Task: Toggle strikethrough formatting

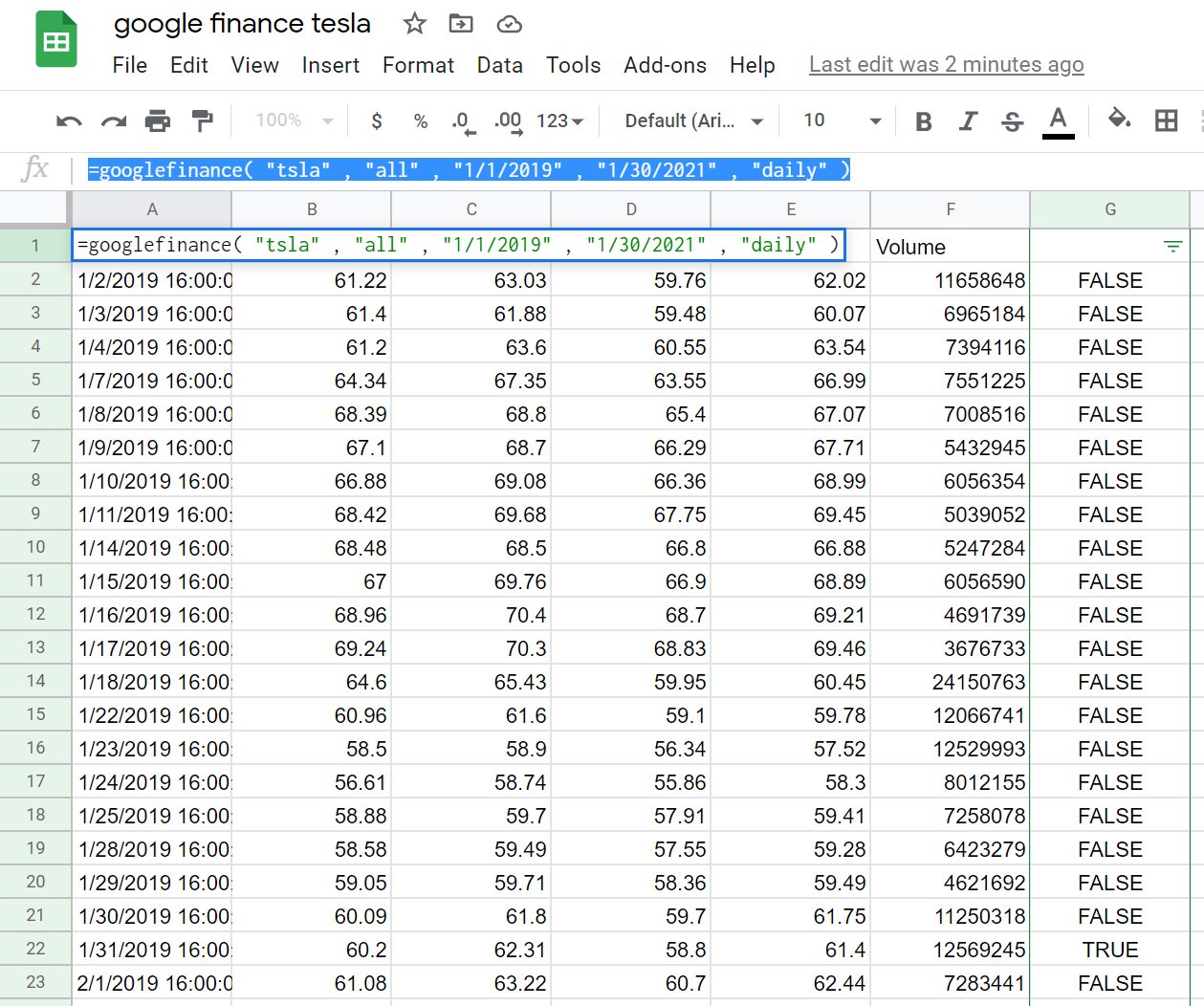Action: tap(1013, 121)
